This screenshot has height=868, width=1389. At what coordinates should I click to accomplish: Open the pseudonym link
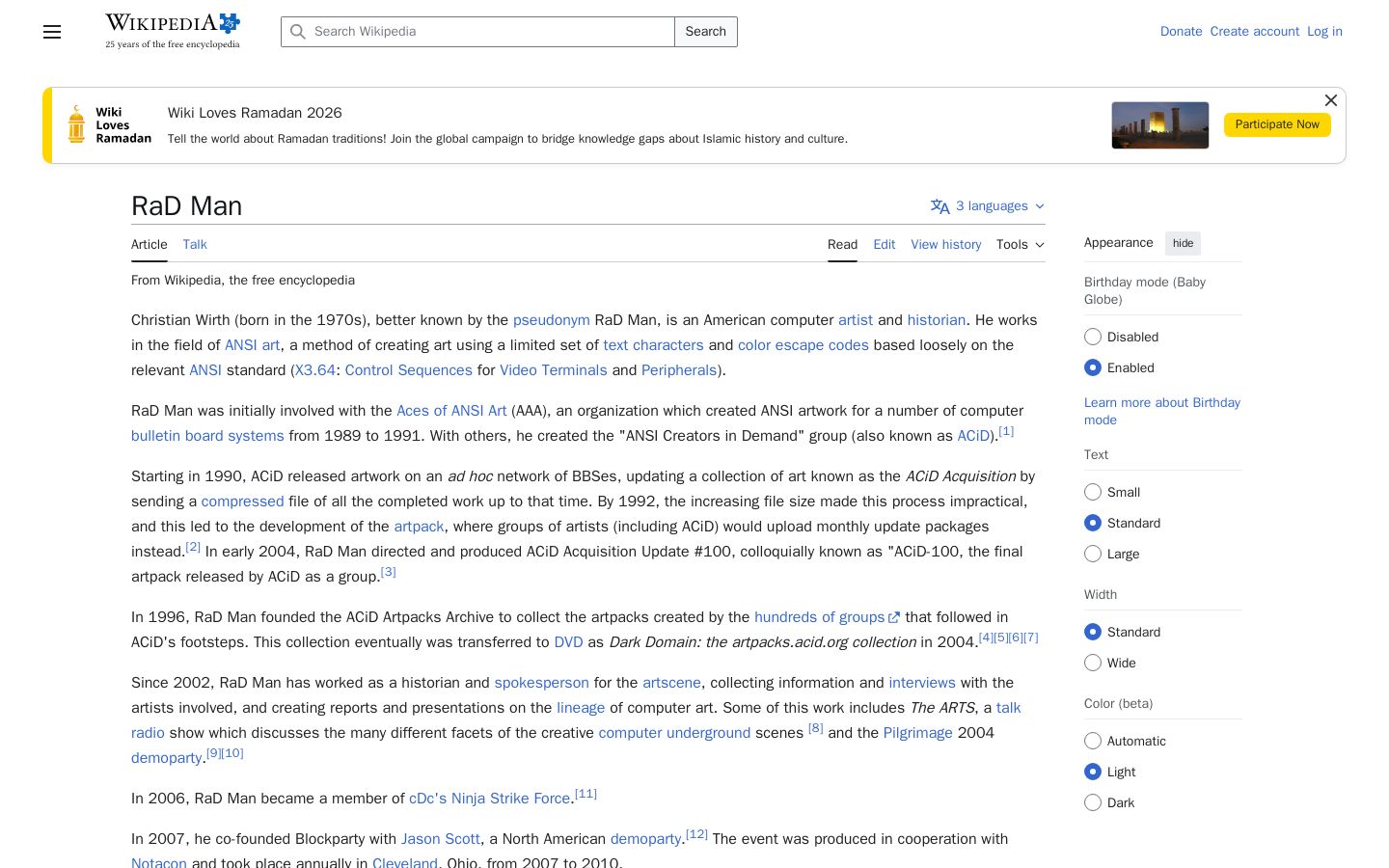(552, 320)
